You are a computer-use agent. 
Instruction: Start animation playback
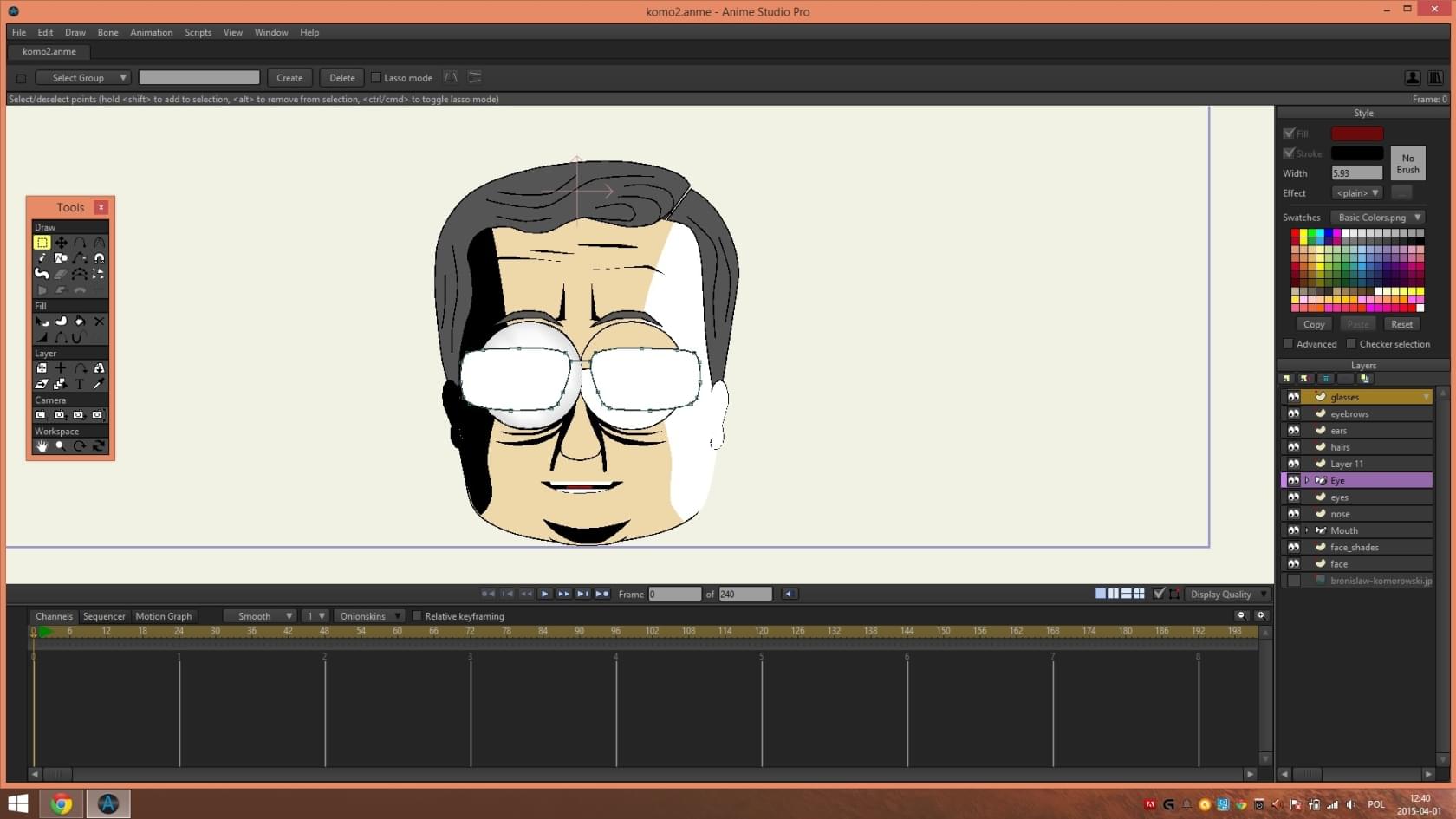[x=544, y=595]
